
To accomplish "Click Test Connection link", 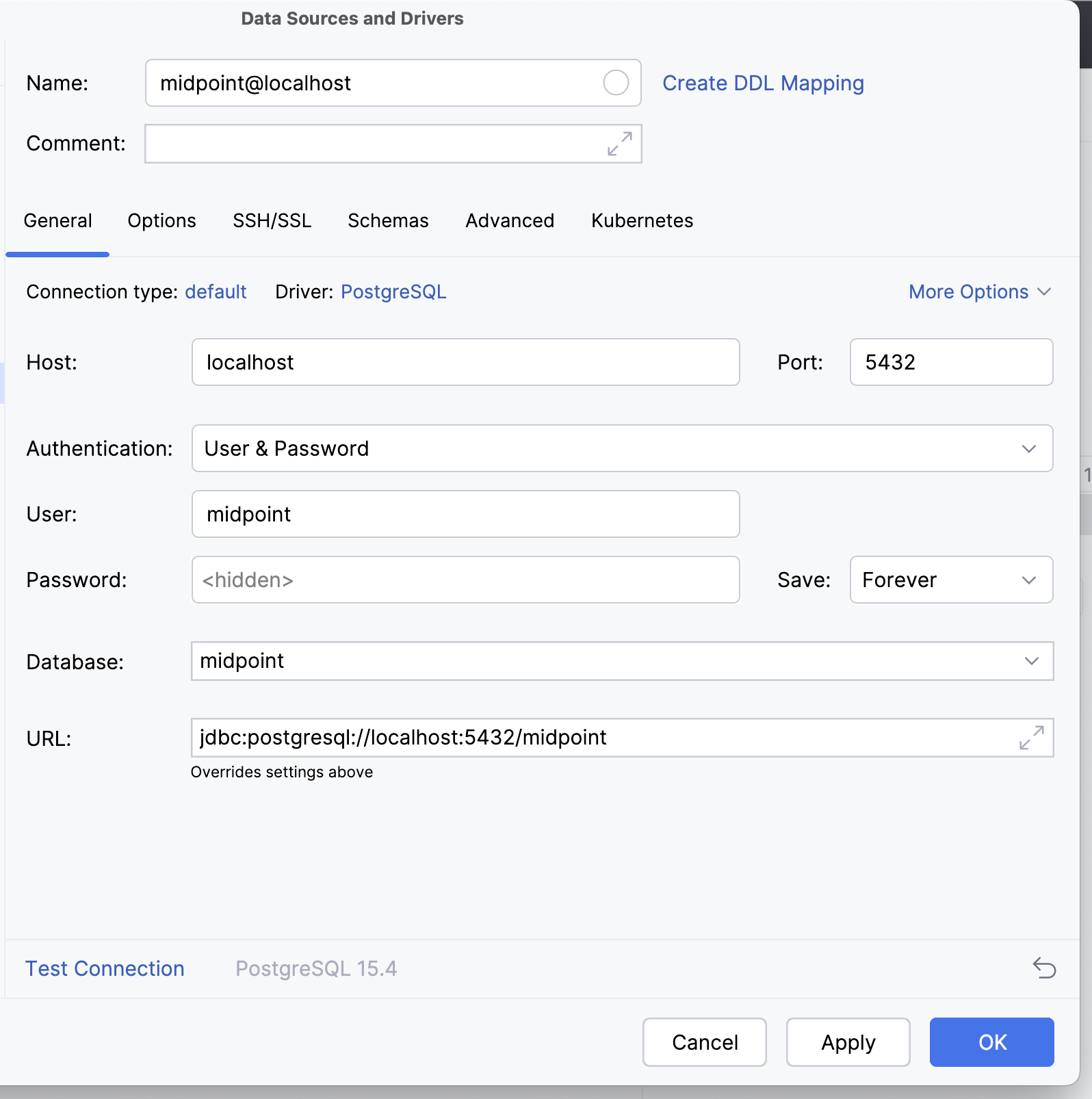I will (105, 968).
